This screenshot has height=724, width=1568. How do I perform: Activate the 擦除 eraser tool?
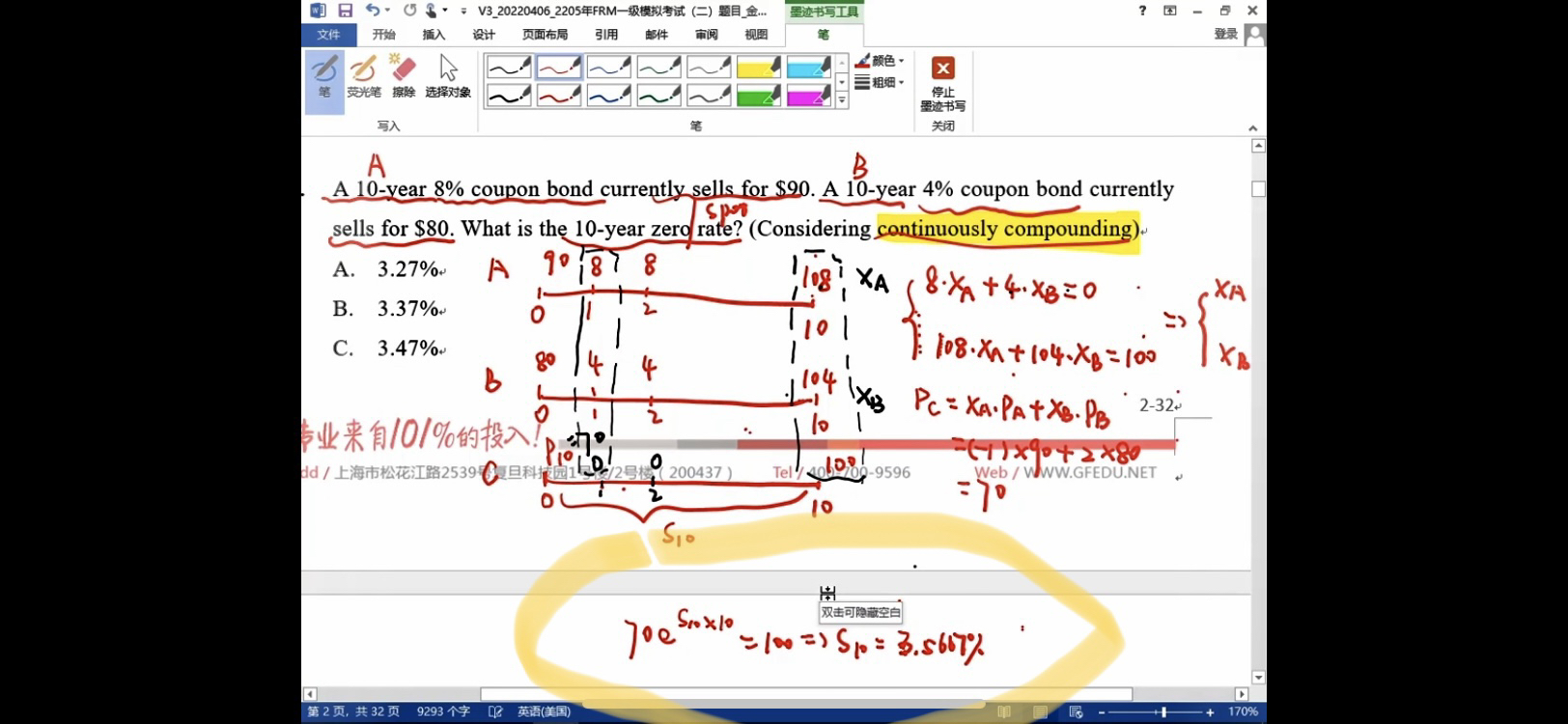point(404,77)
